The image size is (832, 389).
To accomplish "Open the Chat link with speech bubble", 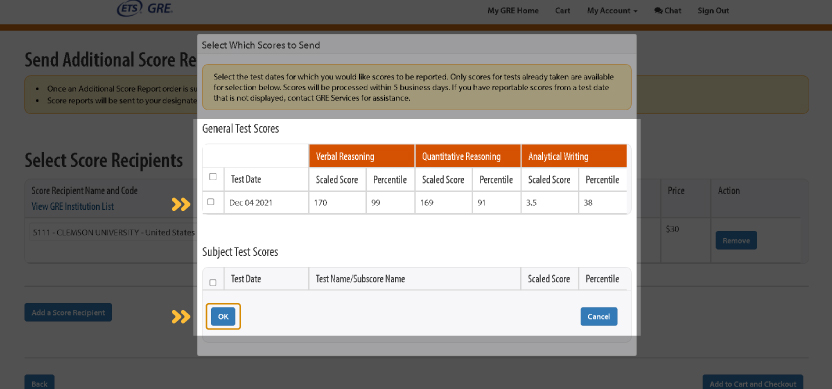I will (668, 11).
